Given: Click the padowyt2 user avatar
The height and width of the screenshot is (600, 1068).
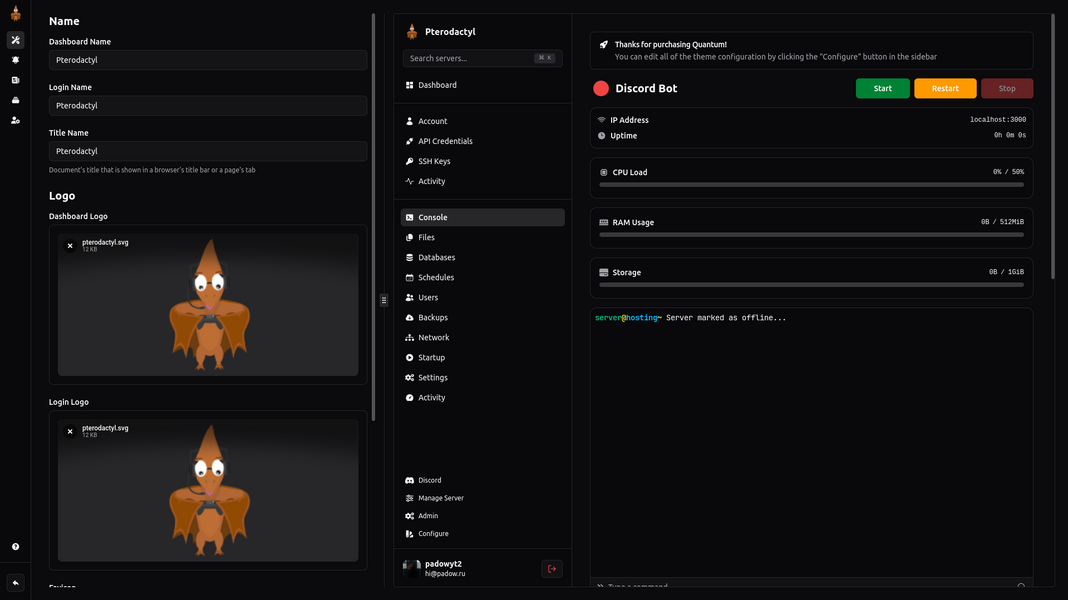Looking at the screenshot, I should pos(411,569).
